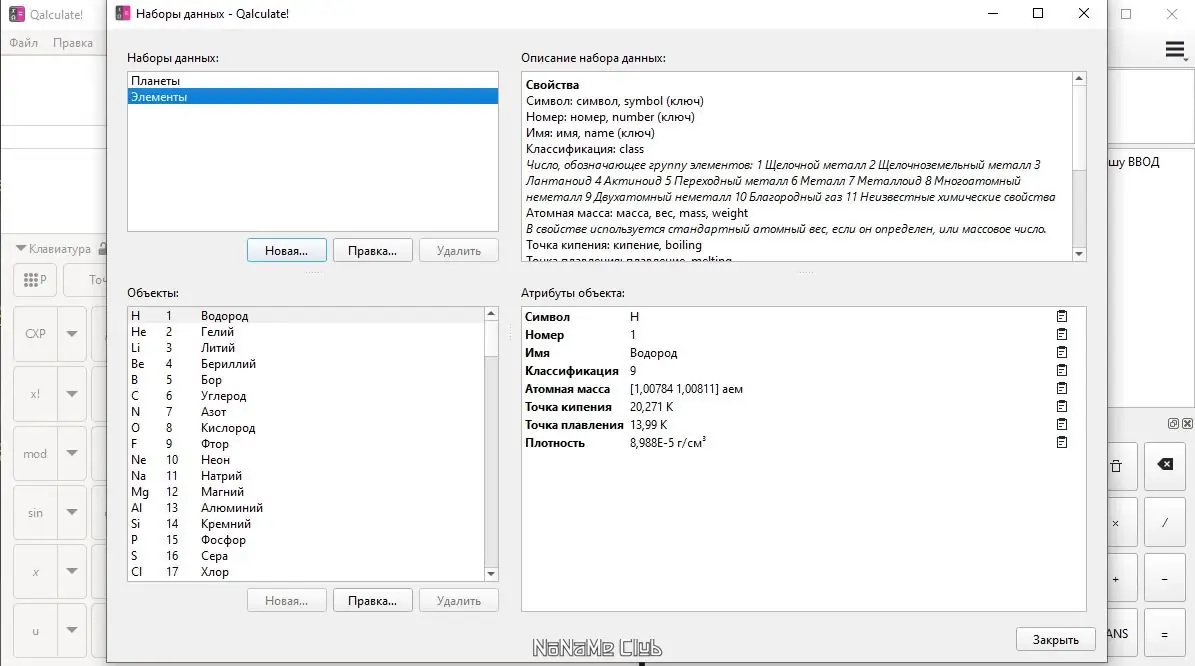Close the data sets dialog window
This screenshot has height=666, width=1195.
pyautogui.click(x=1084, y=13)
